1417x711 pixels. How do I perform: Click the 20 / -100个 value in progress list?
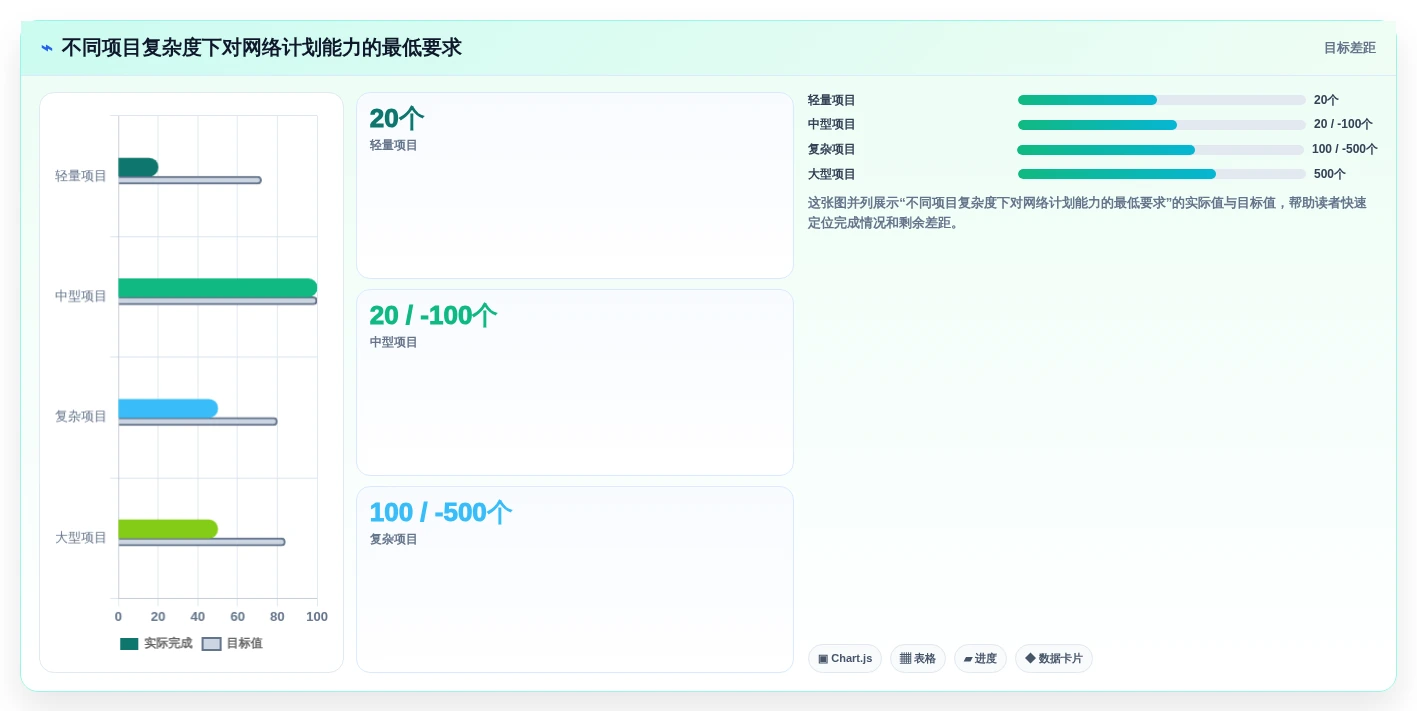(1343, 125)
